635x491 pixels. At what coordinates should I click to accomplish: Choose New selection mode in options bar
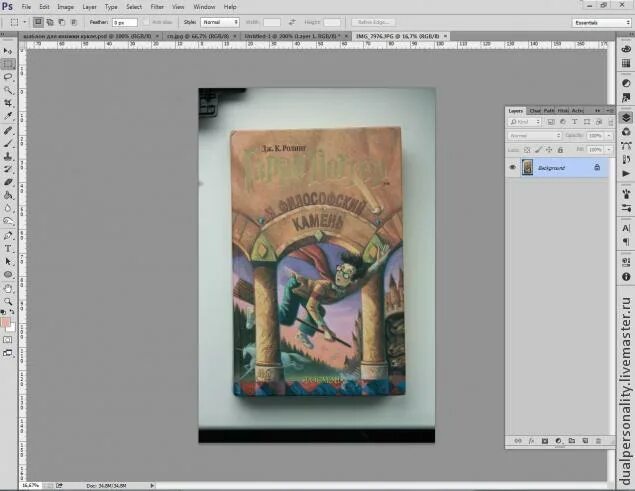[38, 22]
